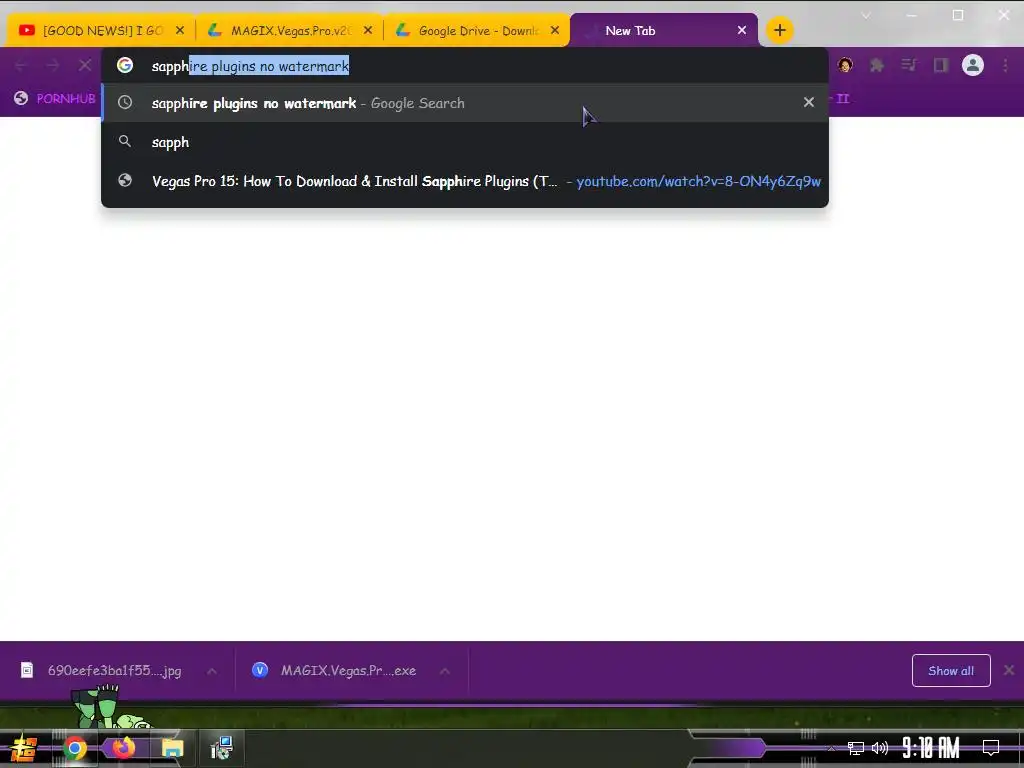Show hidden tray icons chevron
Screen dimensions: 1024x768
coord(831,748)
